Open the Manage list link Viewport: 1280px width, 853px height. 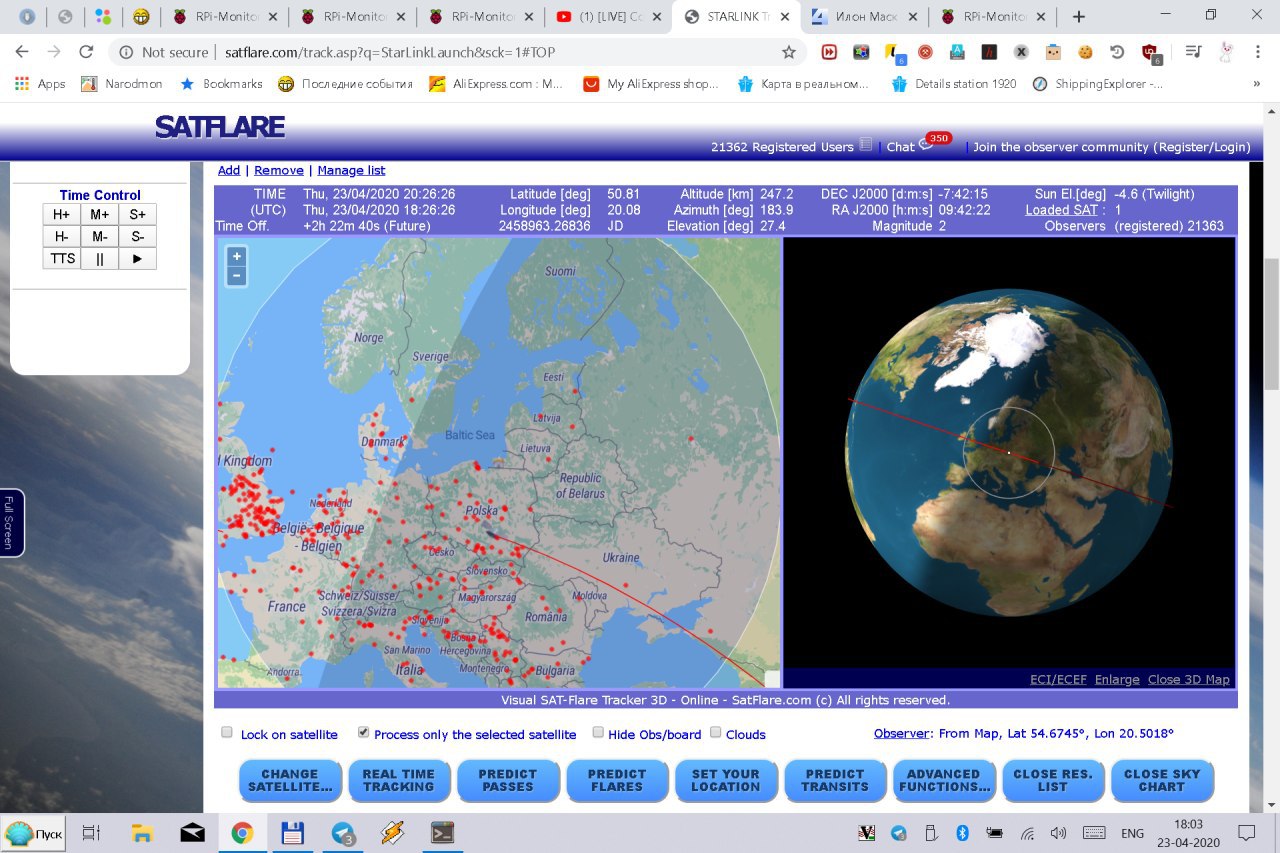(x=351, y=170)
